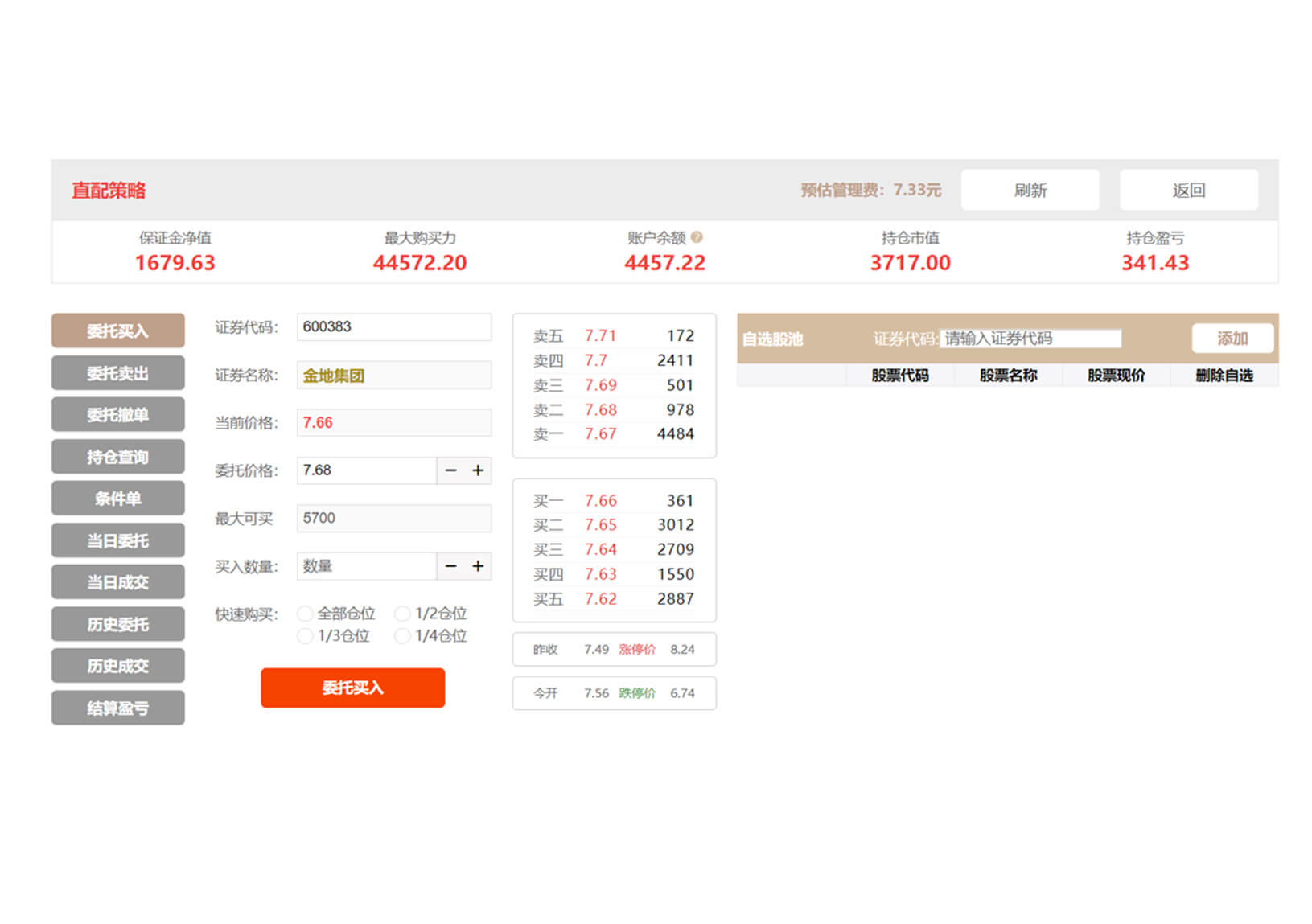
Task: Open the 委托撤单 section
Action: 117,415
